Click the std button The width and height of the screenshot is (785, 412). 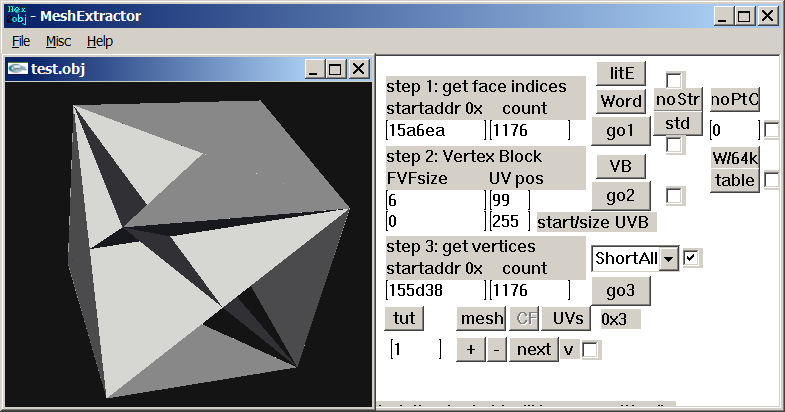(x=678, y=123)
